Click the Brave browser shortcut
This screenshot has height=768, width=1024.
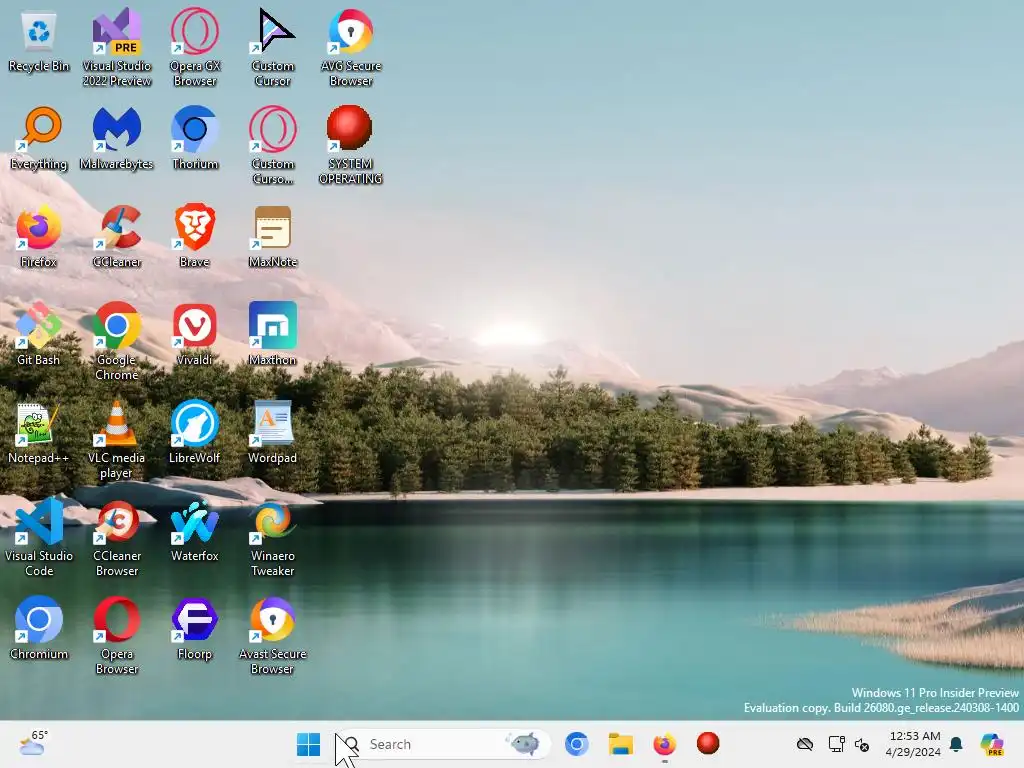(195, 236)
